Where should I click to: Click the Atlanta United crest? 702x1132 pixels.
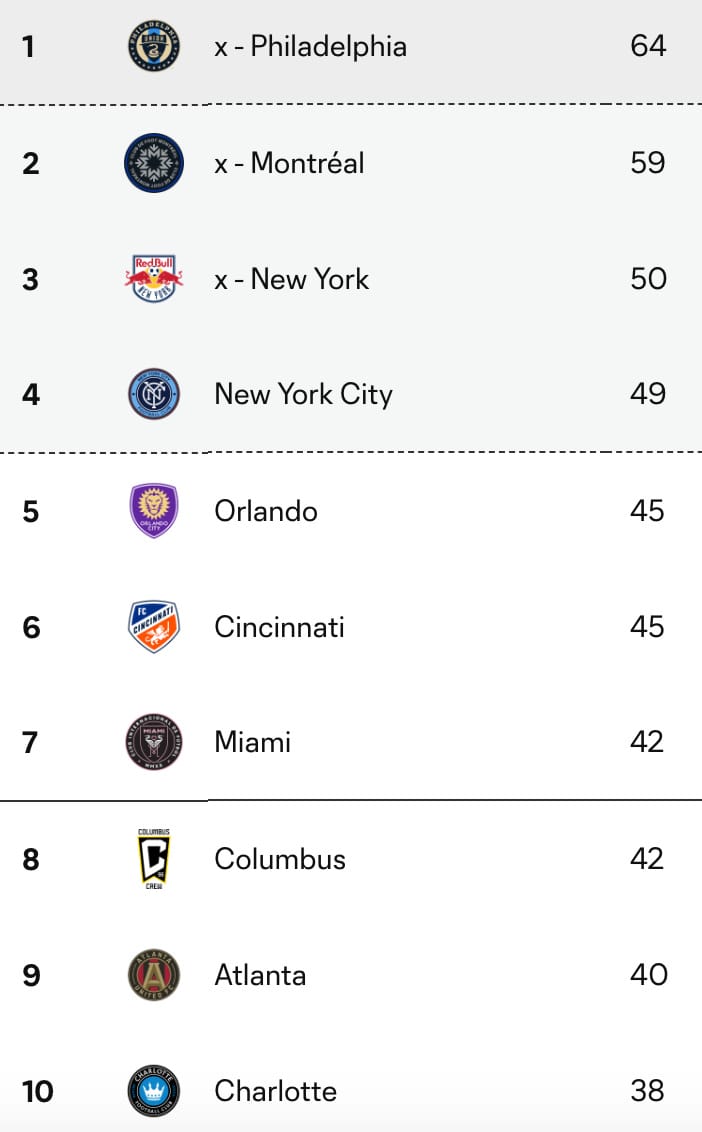(154, 975)
